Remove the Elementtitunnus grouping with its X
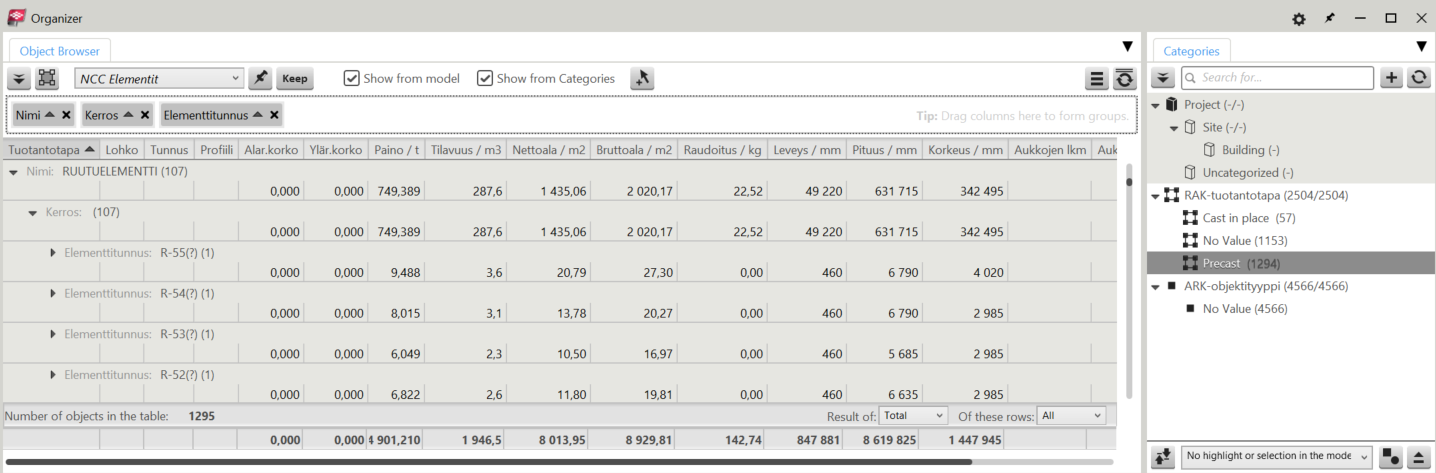 [x=274, y=116]
